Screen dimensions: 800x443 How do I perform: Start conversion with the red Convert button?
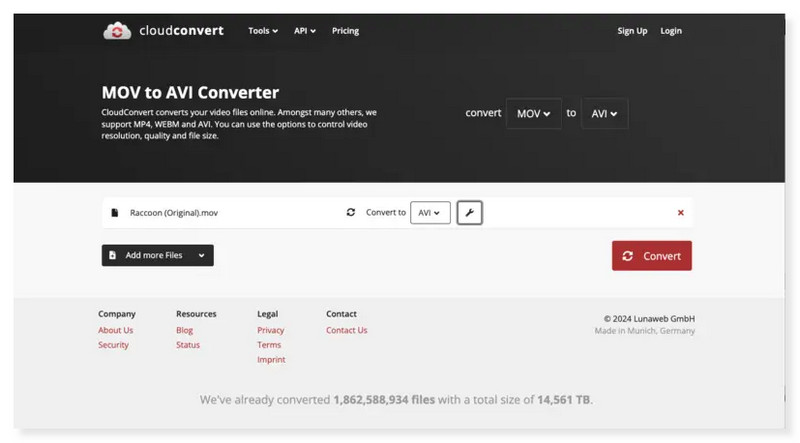652,256
